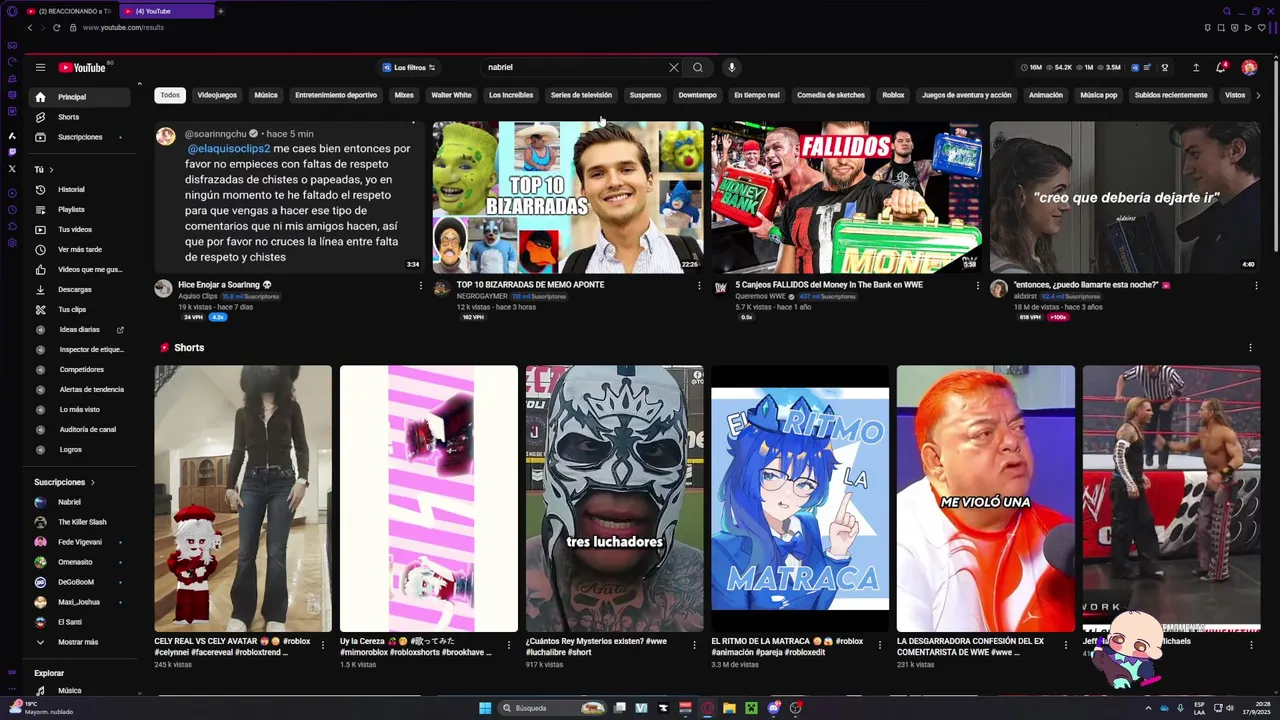Select the Subidos recientemente filter chip
Viewport: 1280px width, 720px height.
point(1171,95)
